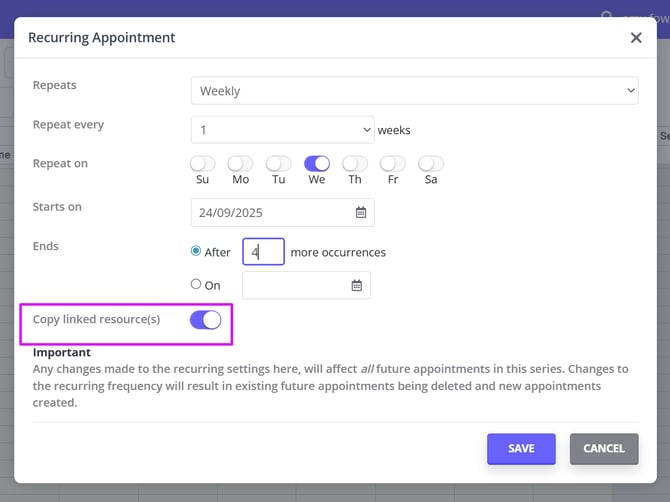
Task: Toggle Sunday repeat day
Action: click(x=203, y=164)
